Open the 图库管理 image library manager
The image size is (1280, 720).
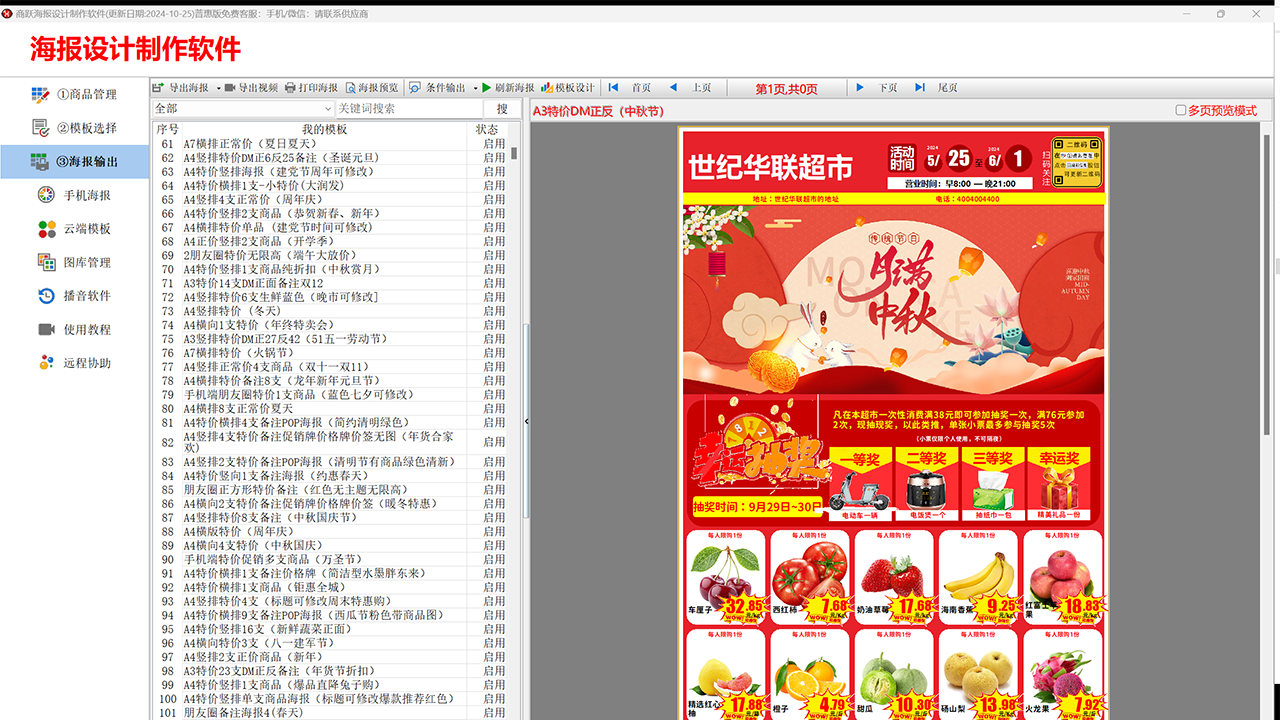[x=75, y=262]
